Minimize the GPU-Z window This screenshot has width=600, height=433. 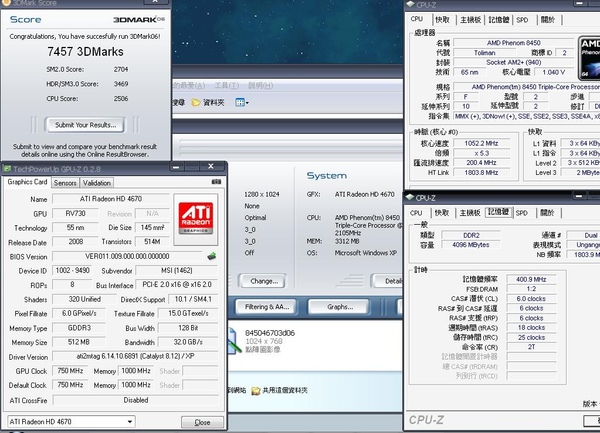176,167
